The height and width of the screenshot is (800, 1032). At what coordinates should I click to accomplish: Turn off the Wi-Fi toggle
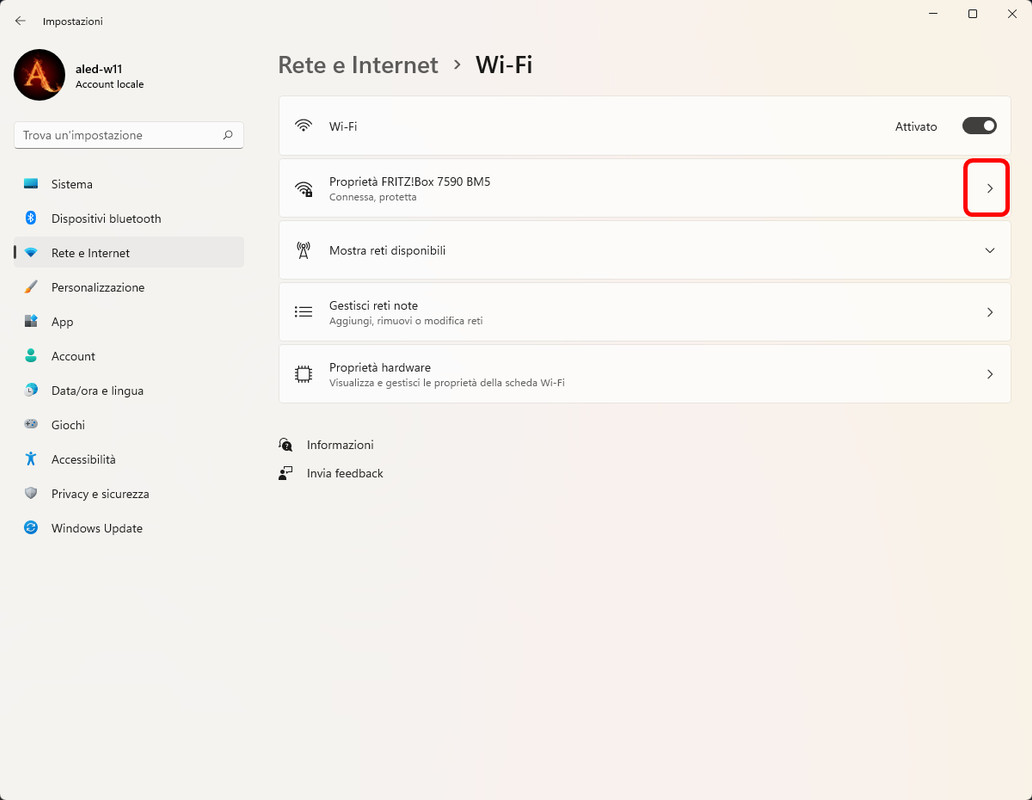tap(979, 126)
